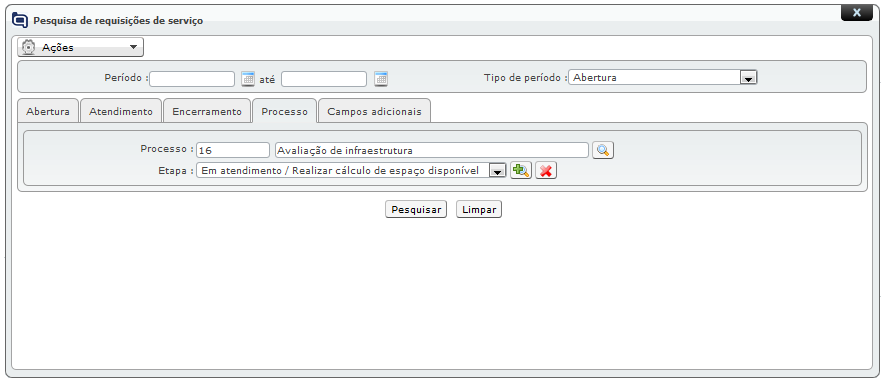
Task: Open the start date calendar picker
Action: [248, 79]
